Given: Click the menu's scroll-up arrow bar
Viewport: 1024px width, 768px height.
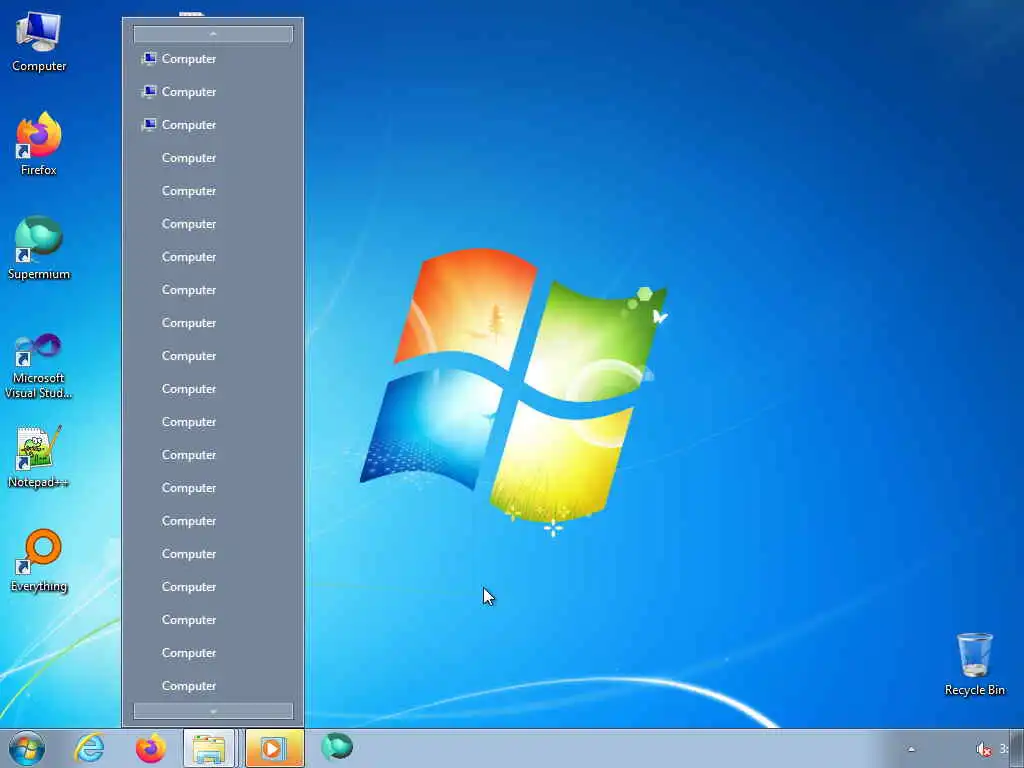Looking at the screenshot, I should [x=213, y=34].
